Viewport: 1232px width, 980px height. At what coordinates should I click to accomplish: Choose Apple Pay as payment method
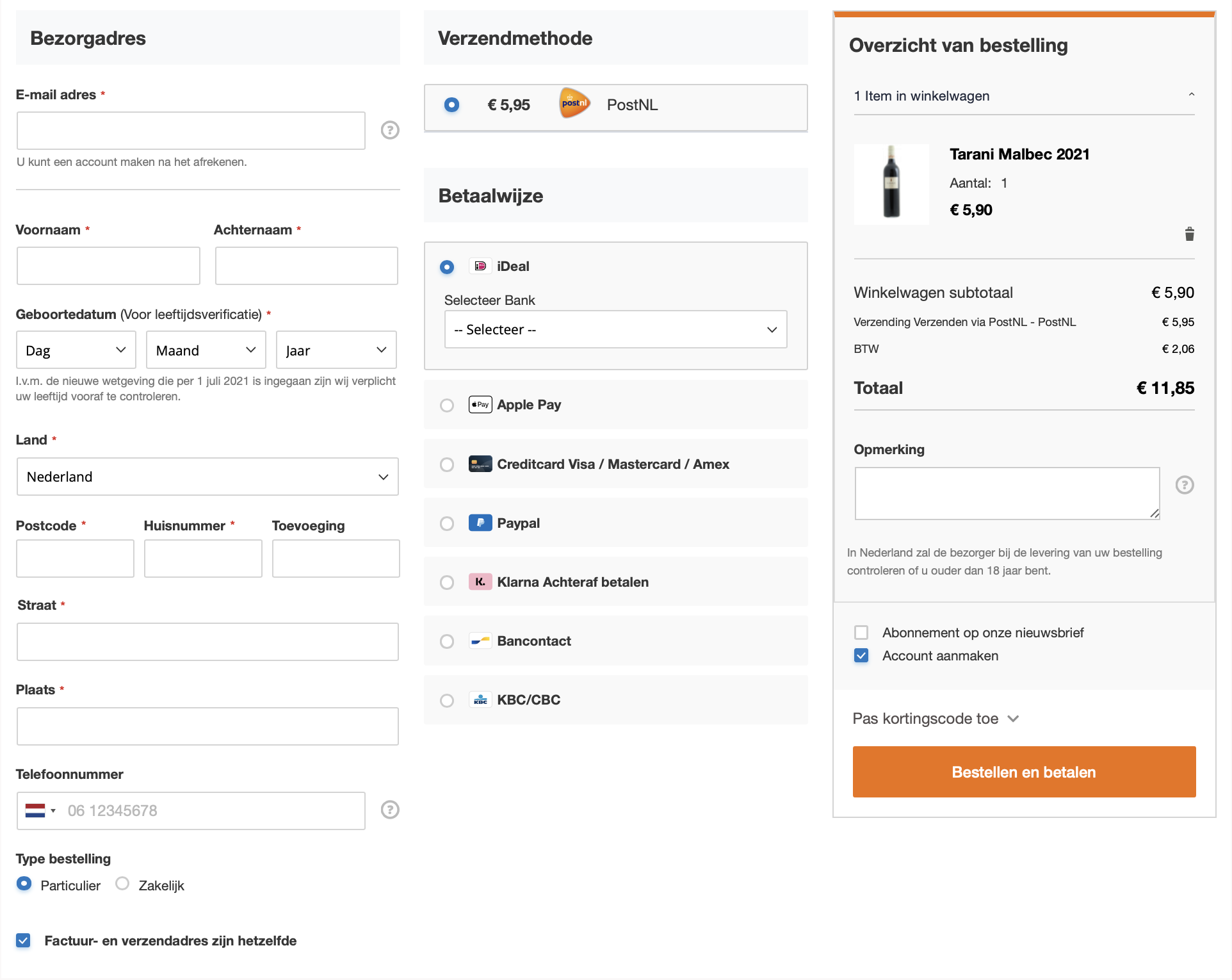point(447,405)
